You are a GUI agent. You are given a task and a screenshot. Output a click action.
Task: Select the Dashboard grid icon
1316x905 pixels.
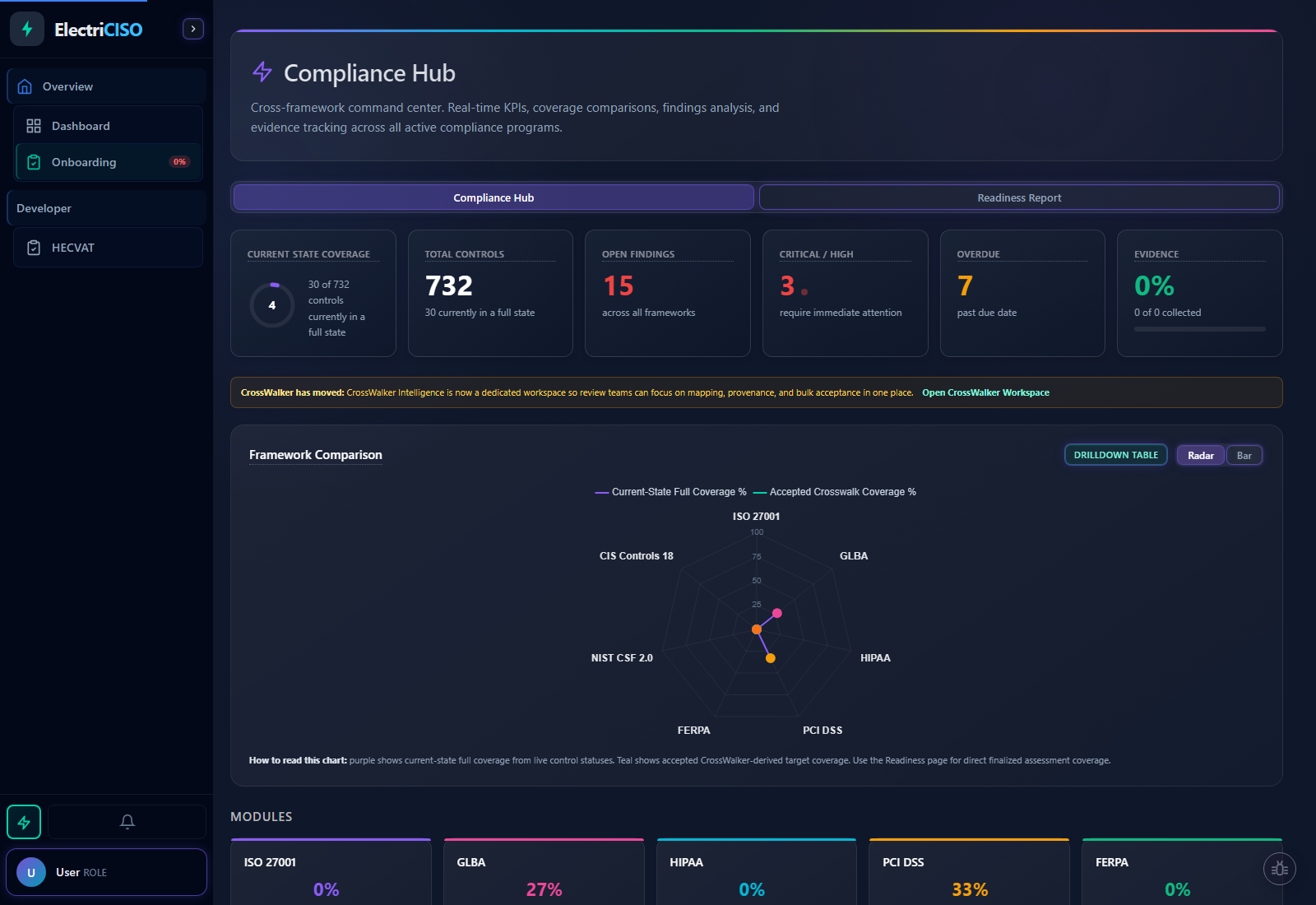34,125
